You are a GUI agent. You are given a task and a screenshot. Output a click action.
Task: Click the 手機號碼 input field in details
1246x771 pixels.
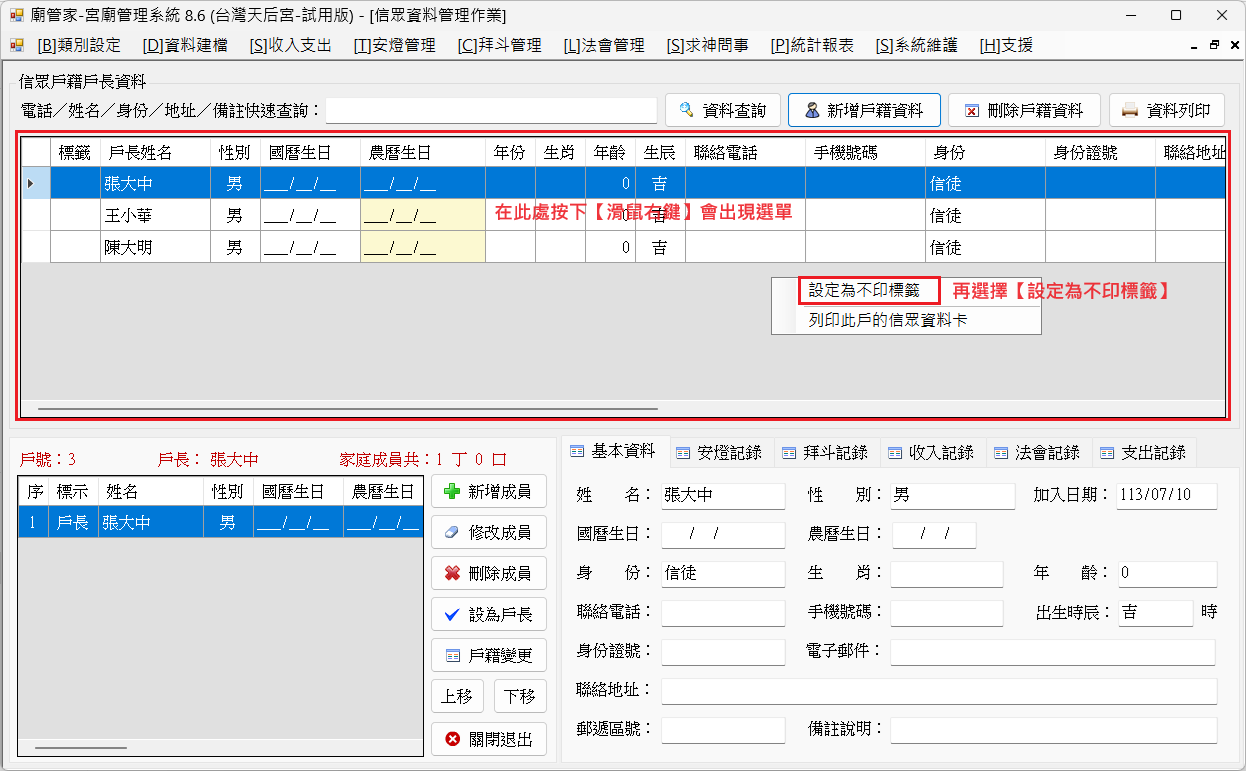[x=946, y=613]
